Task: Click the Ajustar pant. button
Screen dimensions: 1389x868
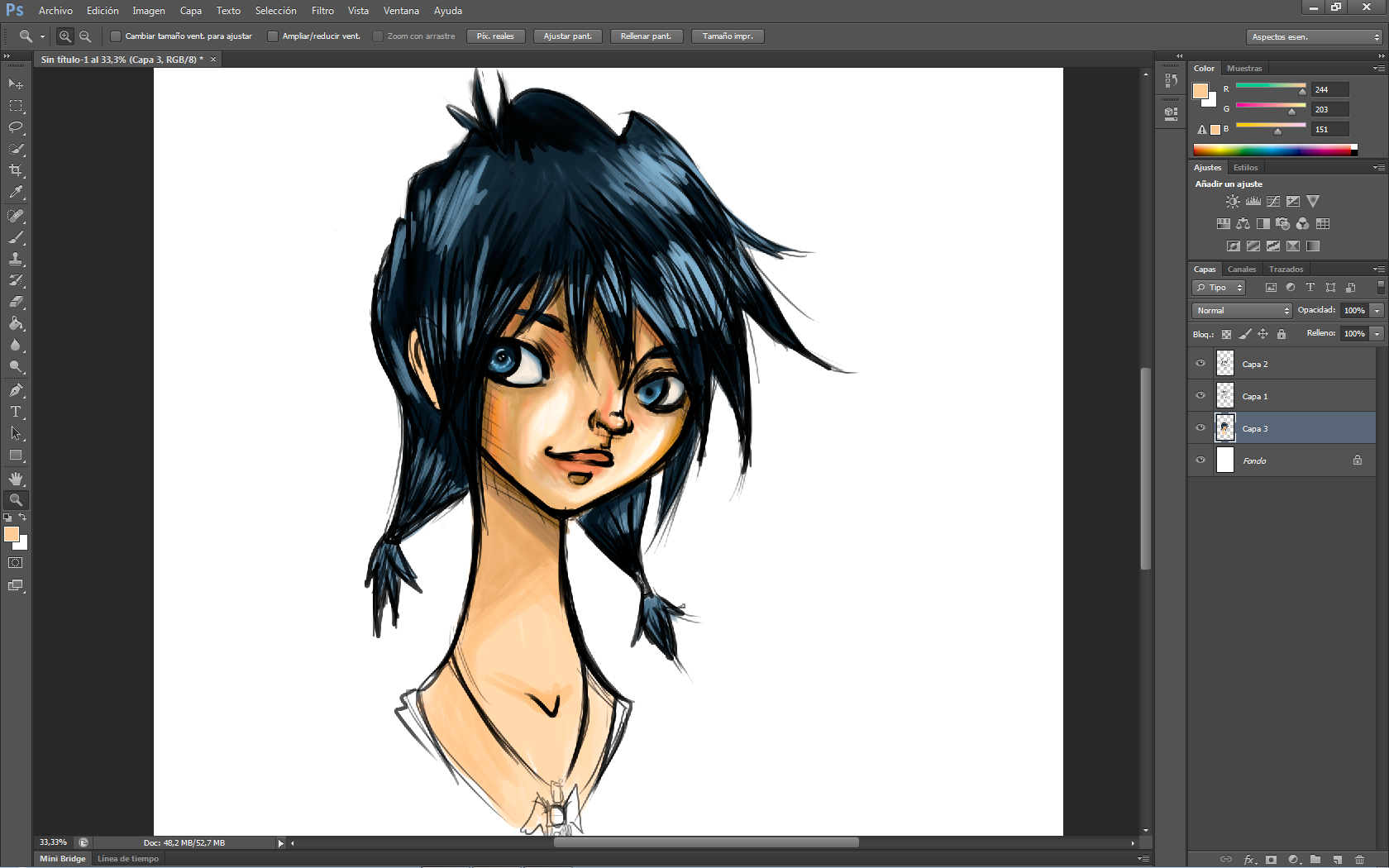Action: point(567,36)
